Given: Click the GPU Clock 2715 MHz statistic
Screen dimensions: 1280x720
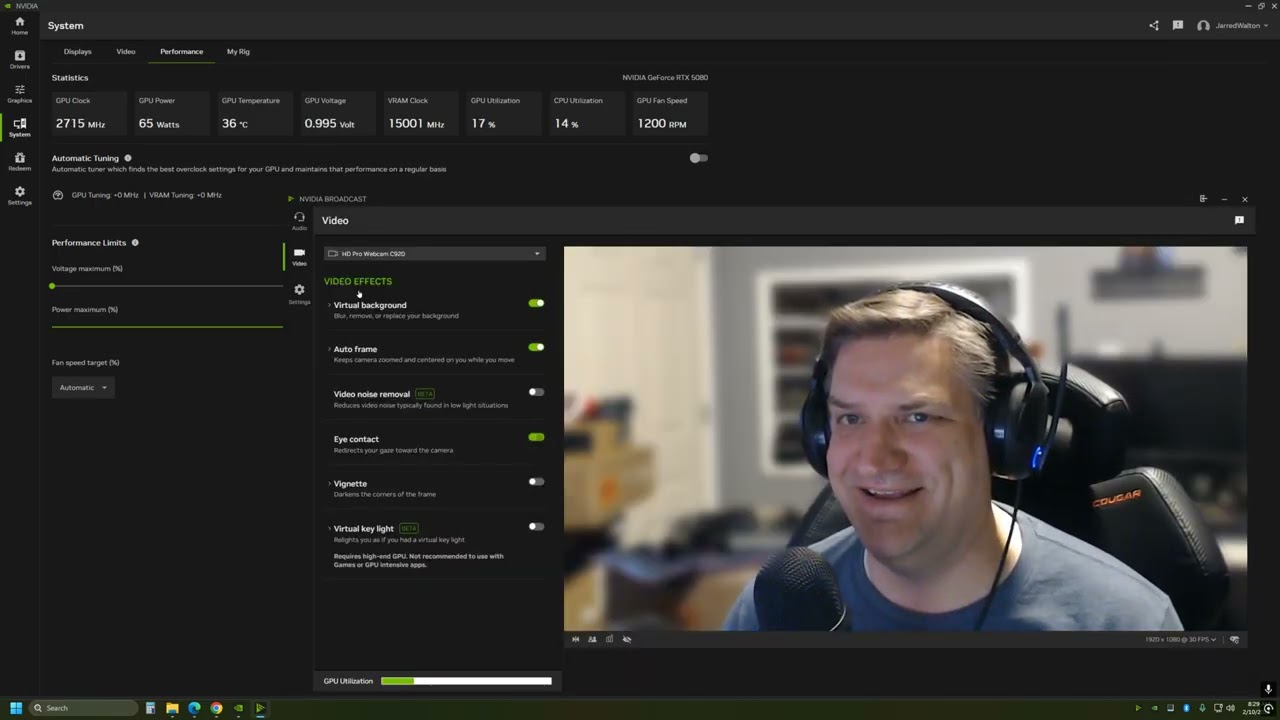Looking at the screenshot, I should (x=90, y=114).
